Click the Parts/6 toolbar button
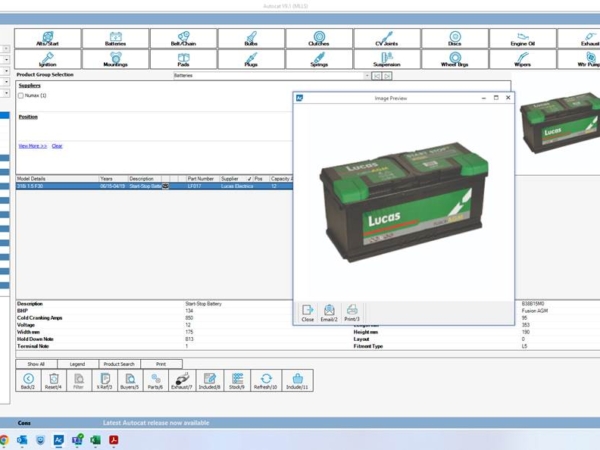 (x=155, y=381)
